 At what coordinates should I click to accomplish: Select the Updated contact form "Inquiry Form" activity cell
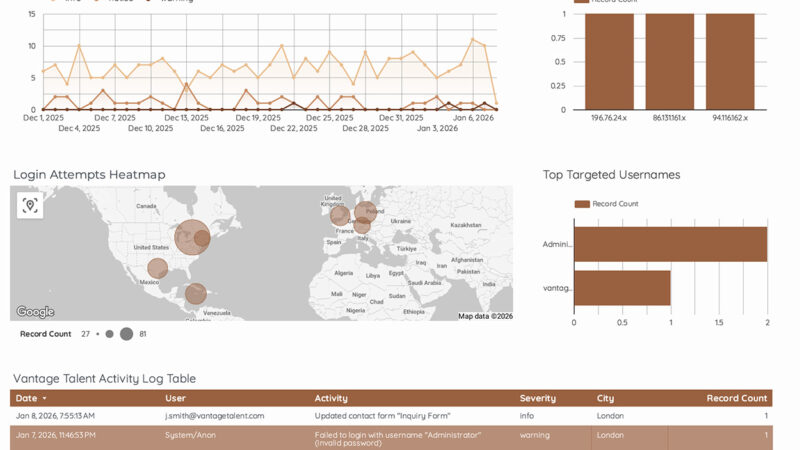[382, 416]
